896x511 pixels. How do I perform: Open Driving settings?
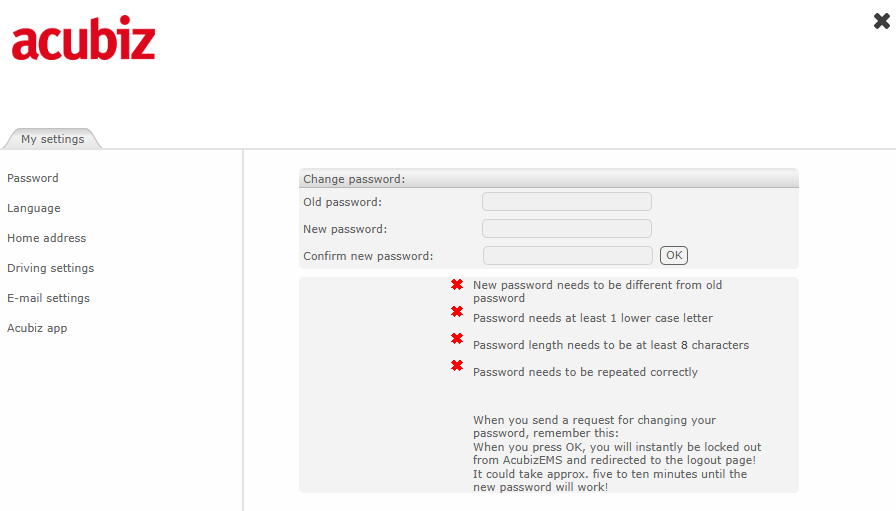[x=50, y=268]
